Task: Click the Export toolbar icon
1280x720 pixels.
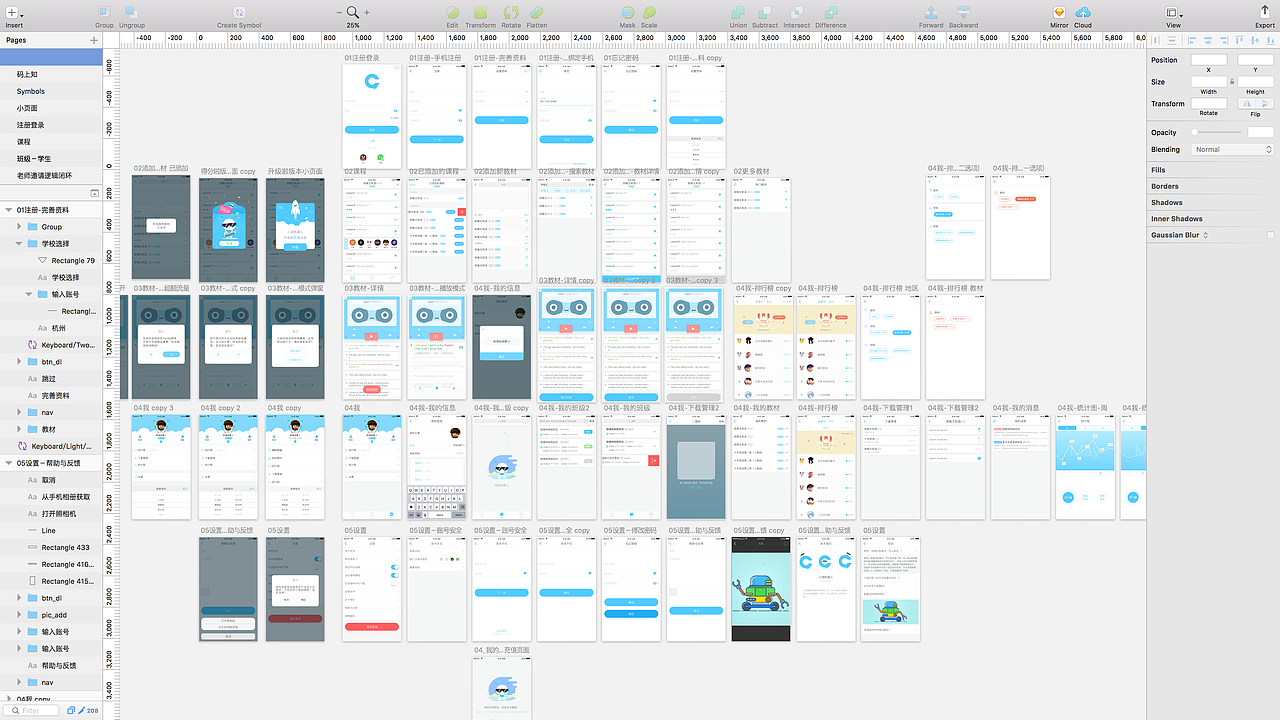Action: coord(1265,13)
